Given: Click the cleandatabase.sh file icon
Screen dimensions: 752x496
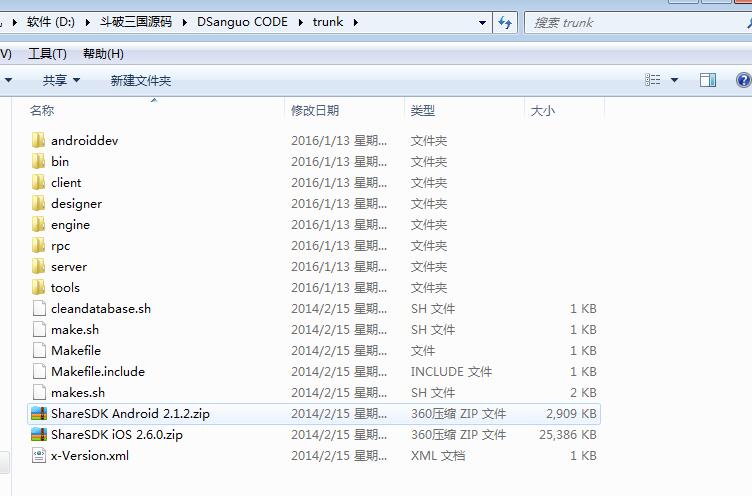Looking at the screenshot, I should (x=38, y=309).
